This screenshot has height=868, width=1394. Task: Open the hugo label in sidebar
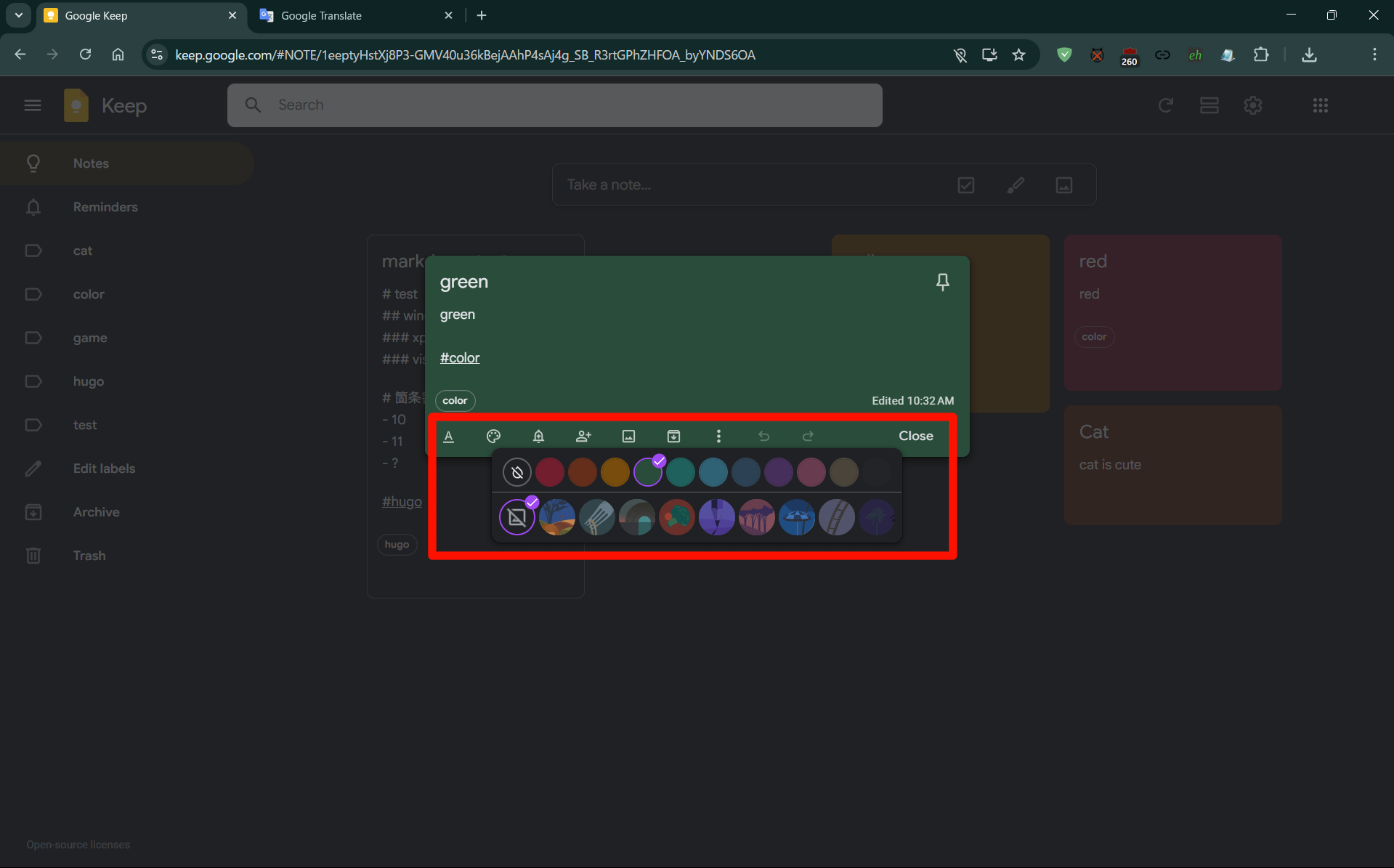(127, 381)
